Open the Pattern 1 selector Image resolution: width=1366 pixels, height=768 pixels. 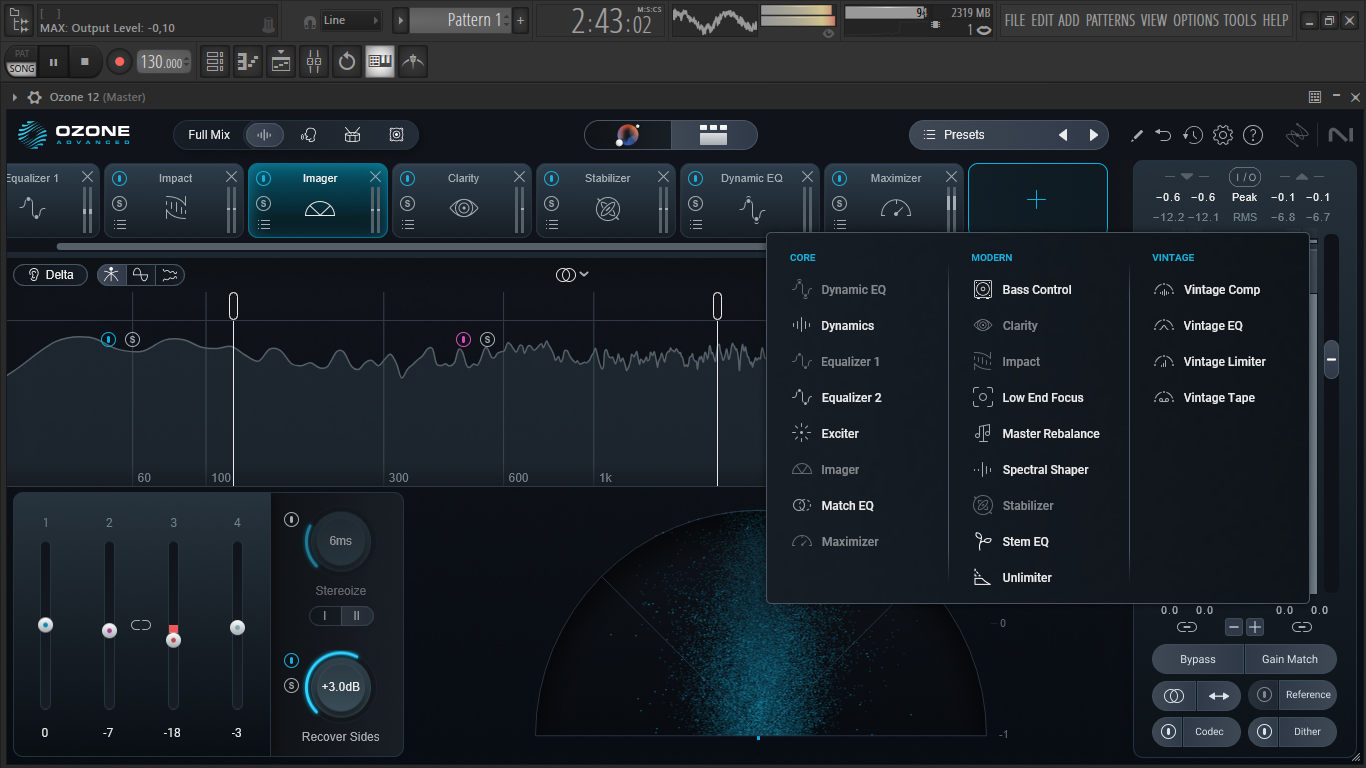pos(461,20)
